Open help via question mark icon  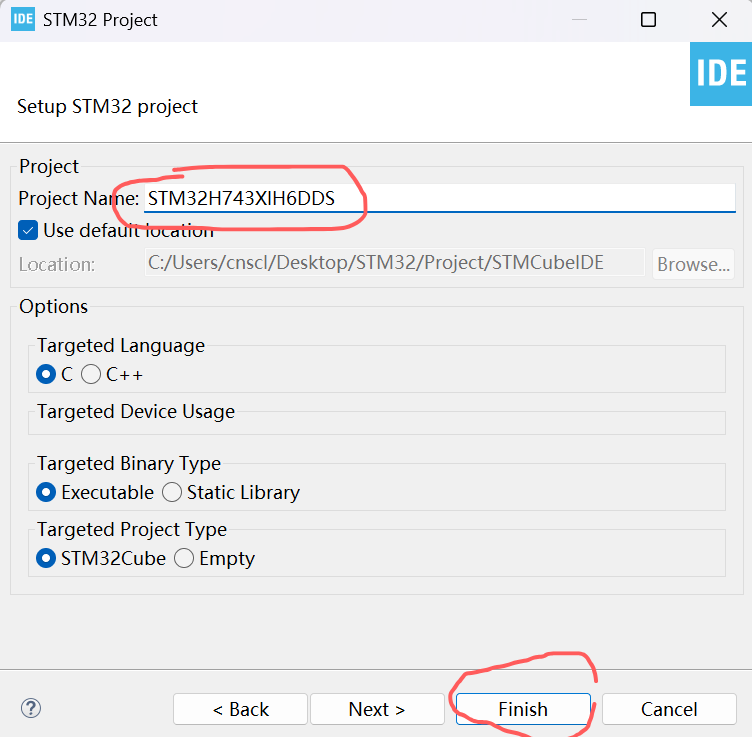[31, 708]
